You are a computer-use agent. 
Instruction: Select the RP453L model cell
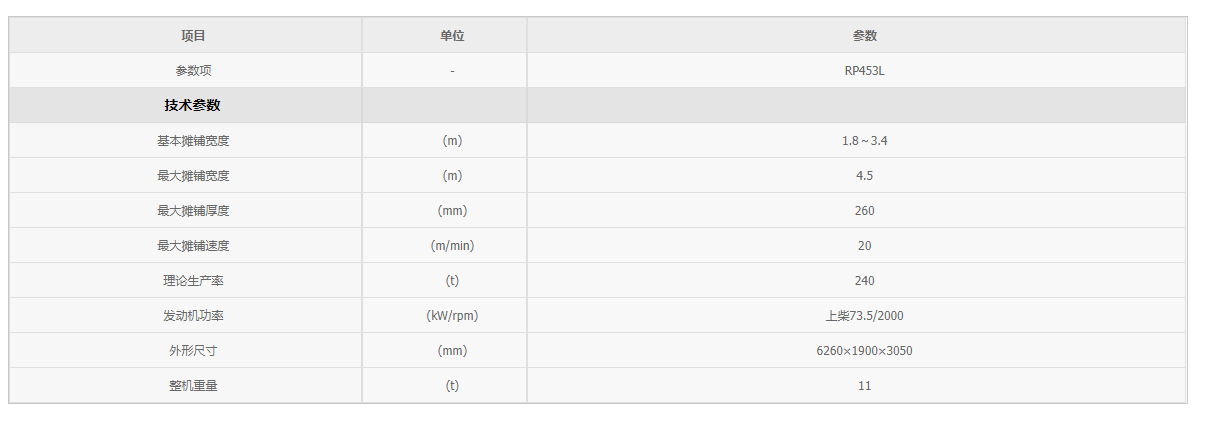click(864, 71)
